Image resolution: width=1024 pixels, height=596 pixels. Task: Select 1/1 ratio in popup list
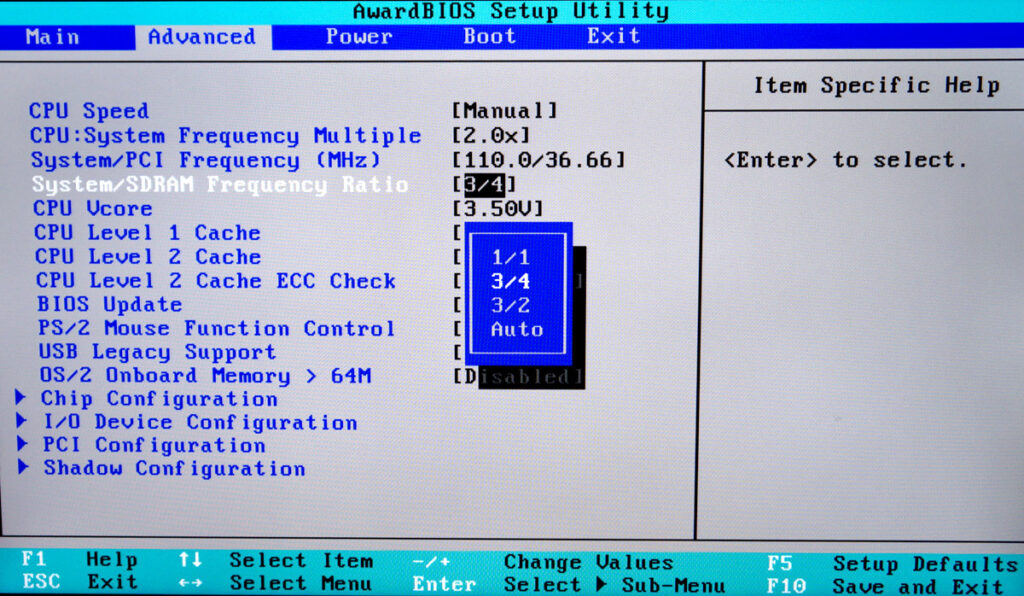[510, 258]
